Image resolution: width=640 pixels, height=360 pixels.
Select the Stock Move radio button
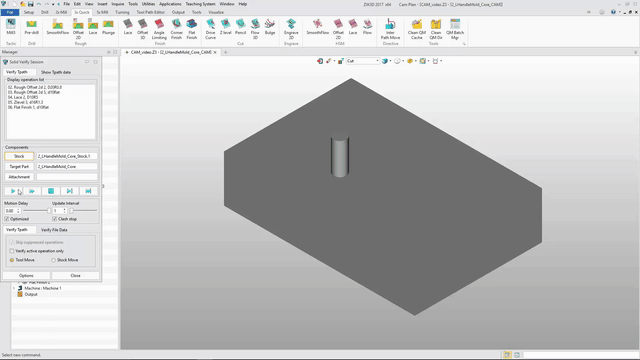click(x=53, y=260)
